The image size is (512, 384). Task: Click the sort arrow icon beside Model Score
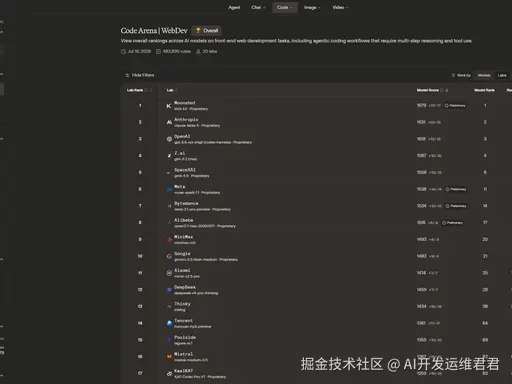(x=447, y=90)
